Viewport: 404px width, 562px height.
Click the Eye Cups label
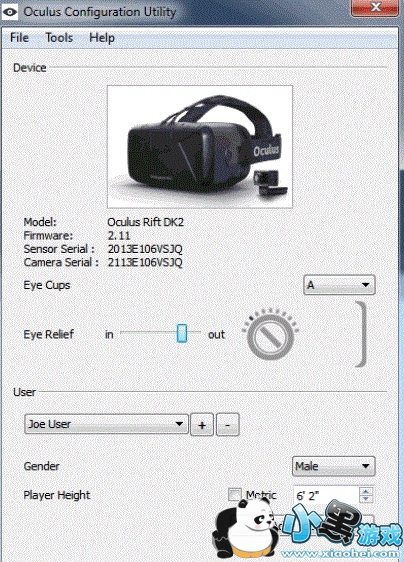pos(47,285)
